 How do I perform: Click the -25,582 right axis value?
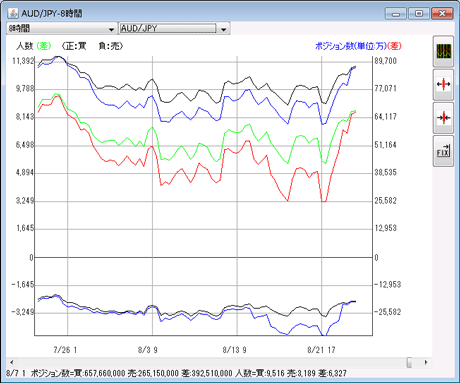click(x=387, y=312)
